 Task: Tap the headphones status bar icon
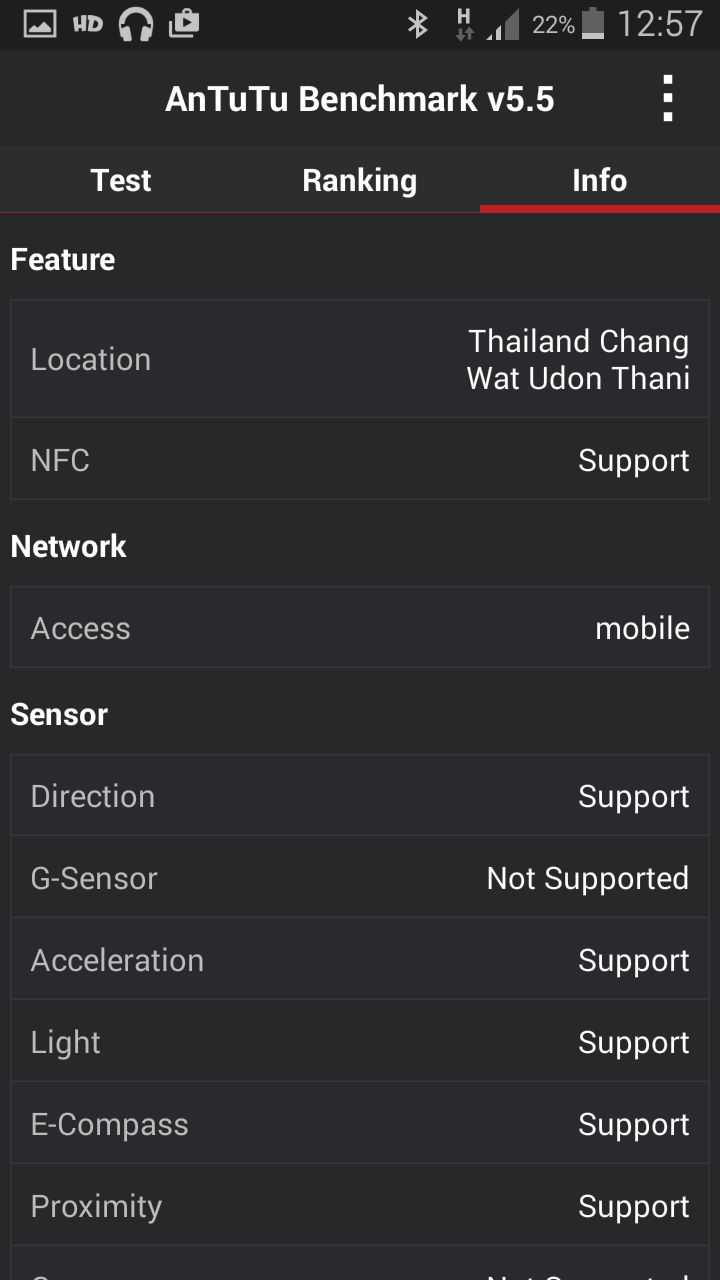pos(135,24)
